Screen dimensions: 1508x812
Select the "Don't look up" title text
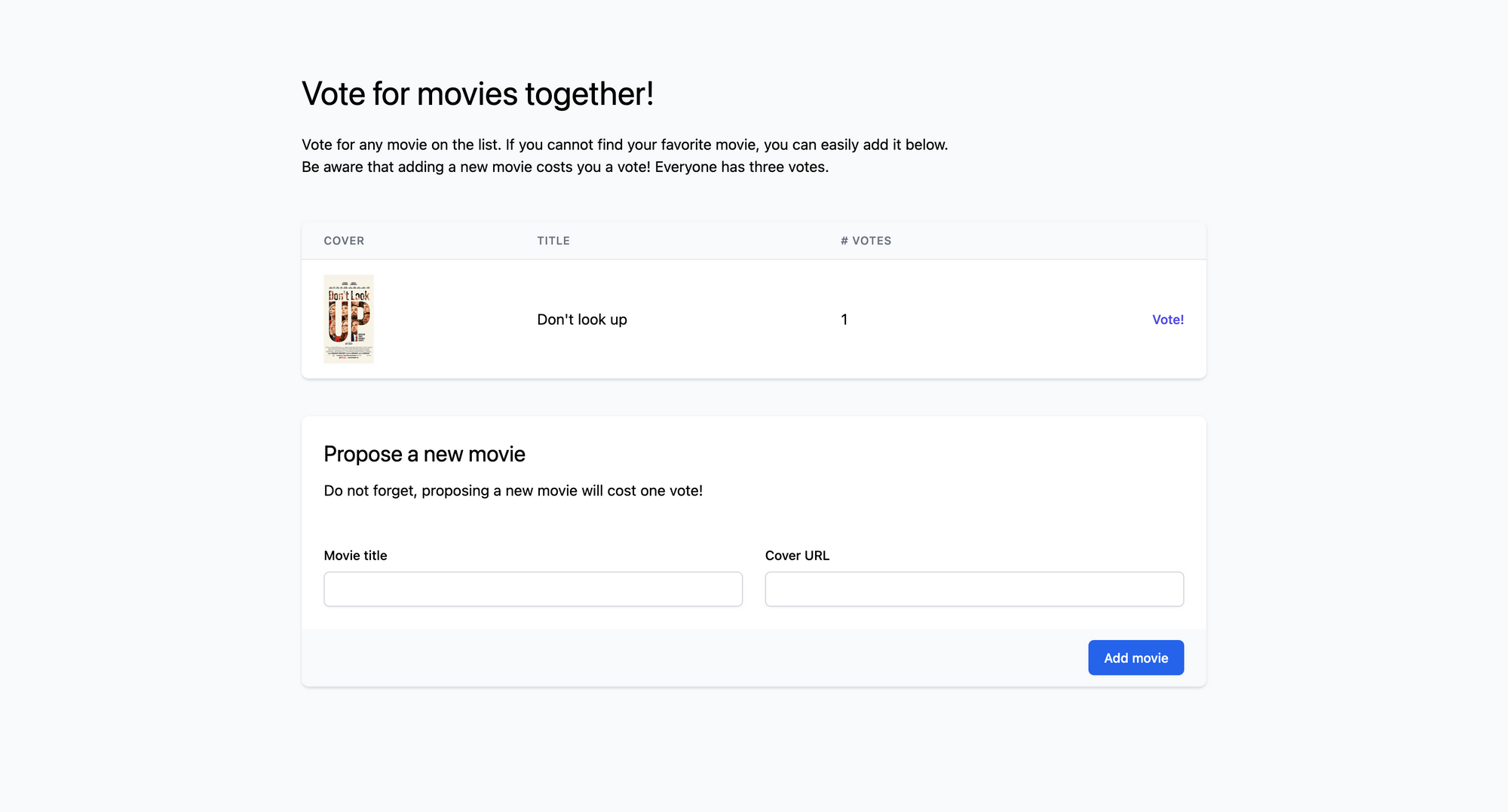[x=582, y=320]
